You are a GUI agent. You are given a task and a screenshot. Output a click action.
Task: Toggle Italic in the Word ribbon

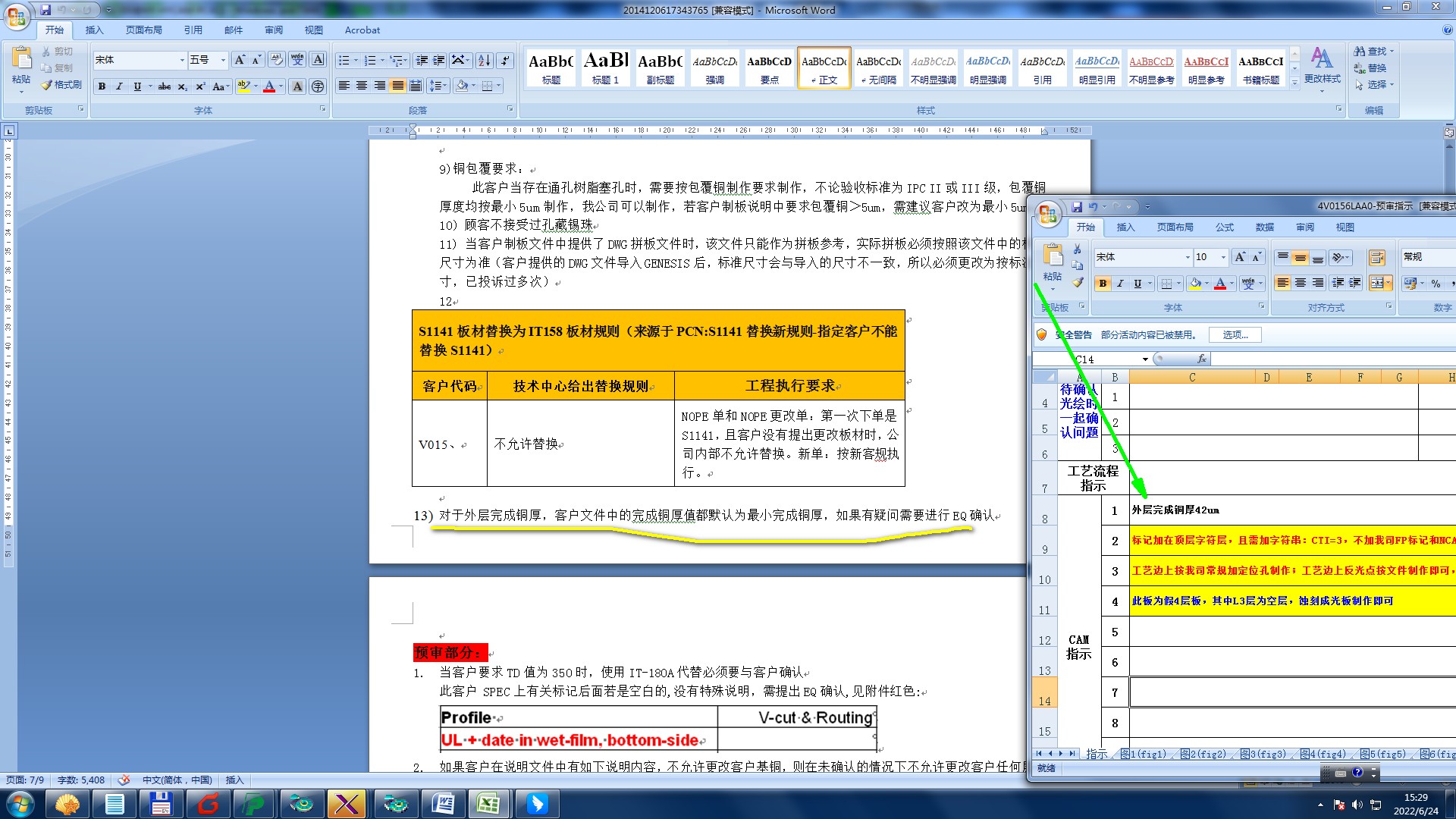119,86
